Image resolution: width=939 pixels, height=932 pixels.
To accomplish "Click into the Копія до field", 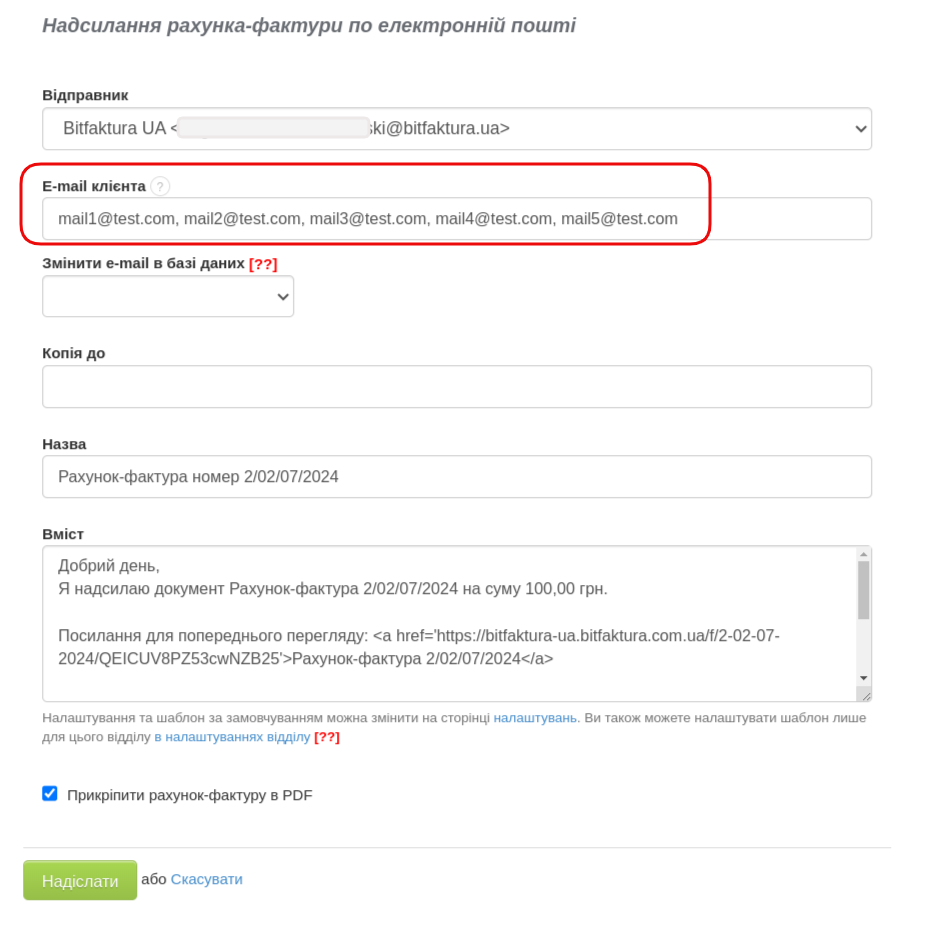I will tap(457, 387).
